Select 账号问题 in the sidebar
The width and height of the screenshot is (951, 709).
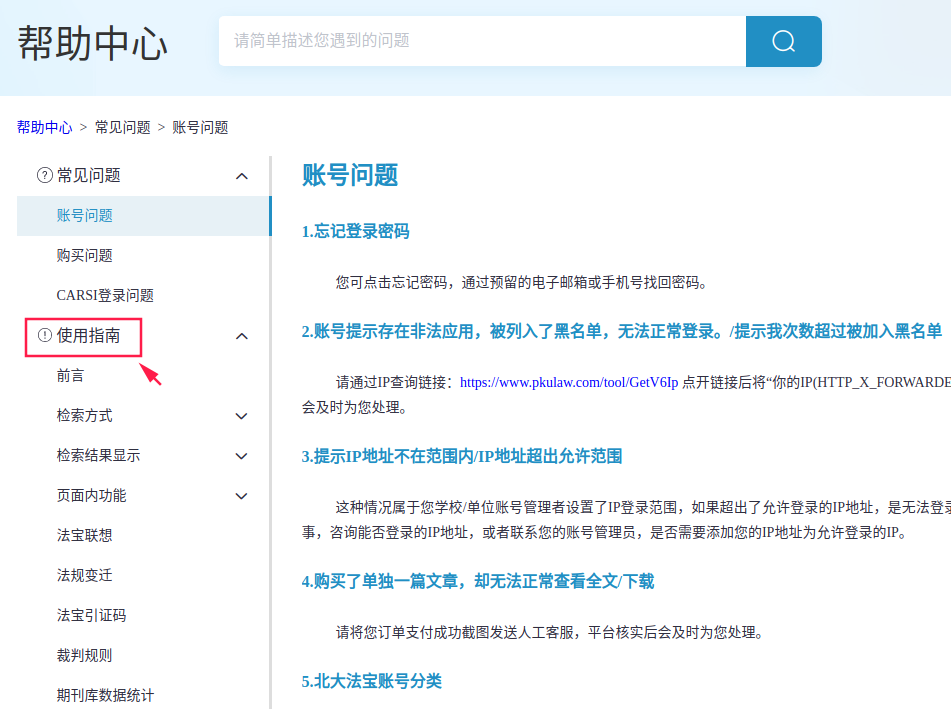[x=85, y=216]
